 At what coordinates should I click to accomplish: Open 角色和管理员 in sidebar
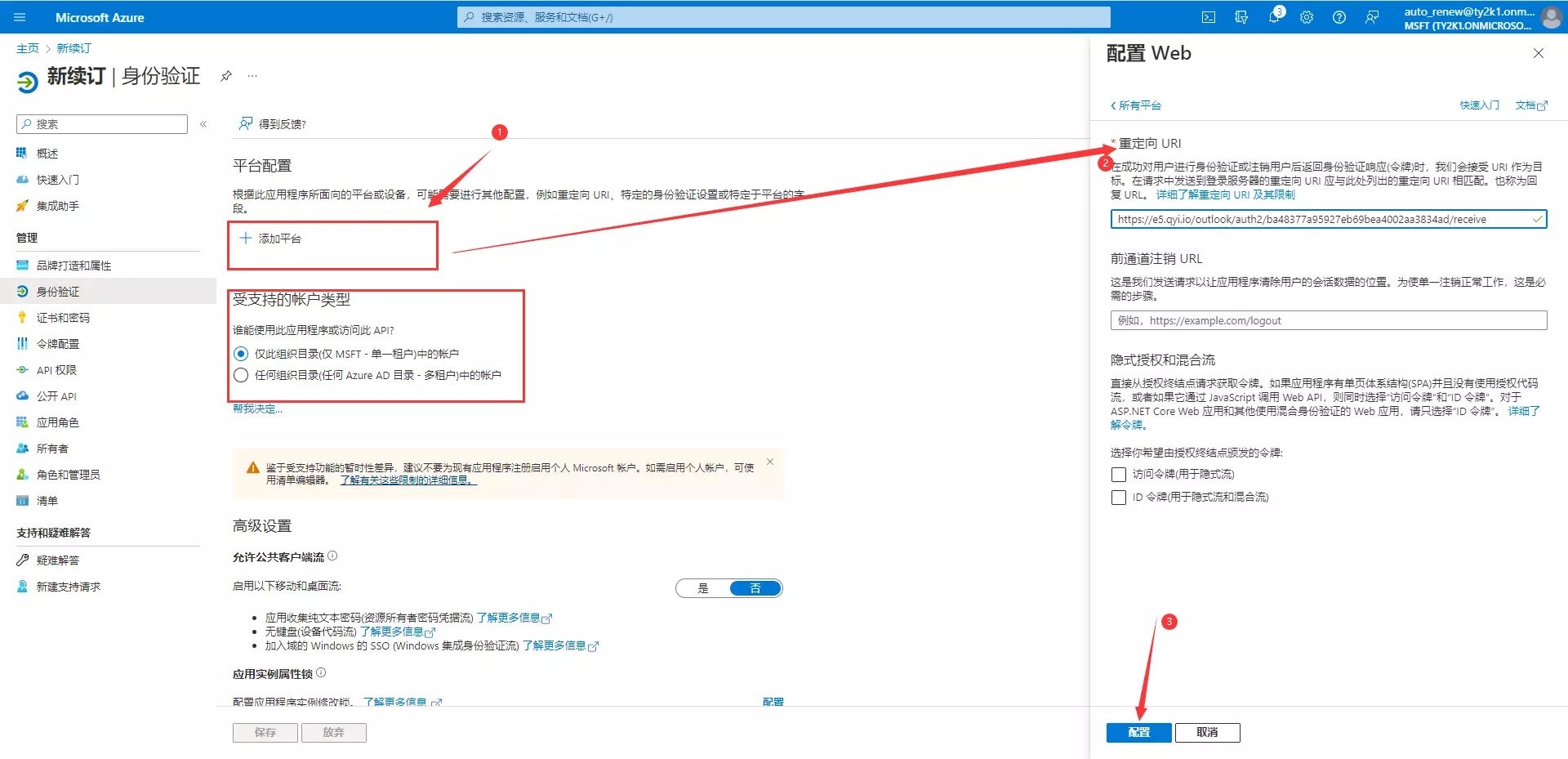click(x=69, y=475)
